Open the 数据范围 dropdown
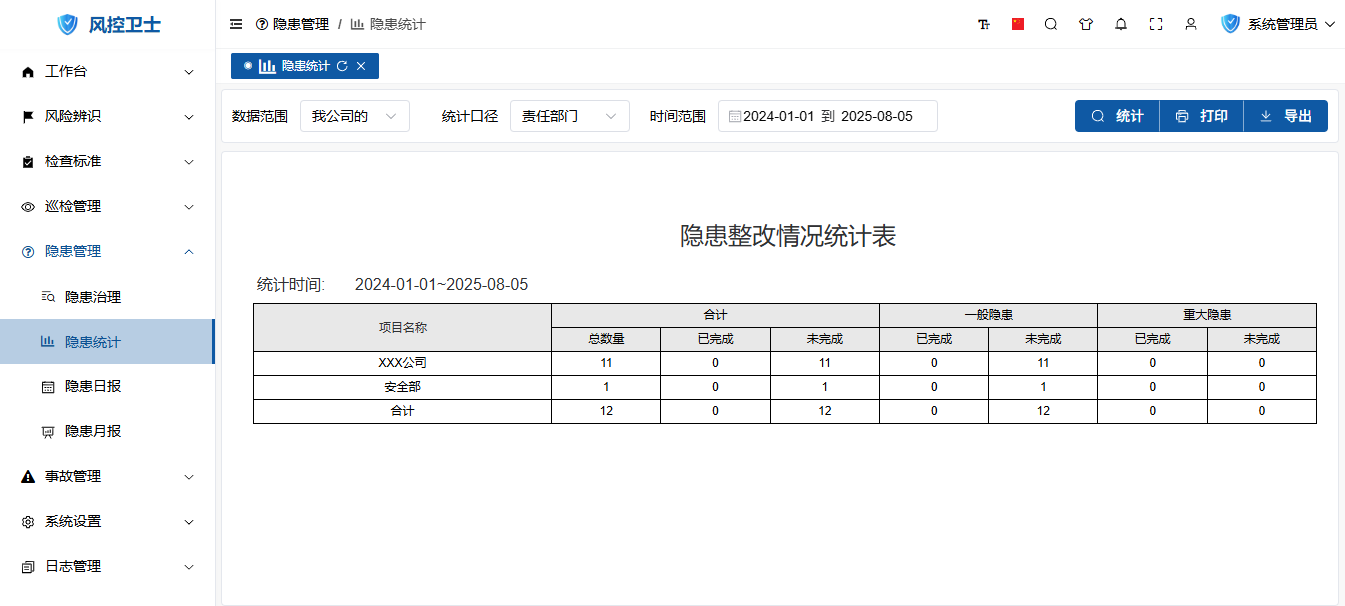The width and height of the screenshot is (1345, 606). pyautogui.click(x=354, y=116)
